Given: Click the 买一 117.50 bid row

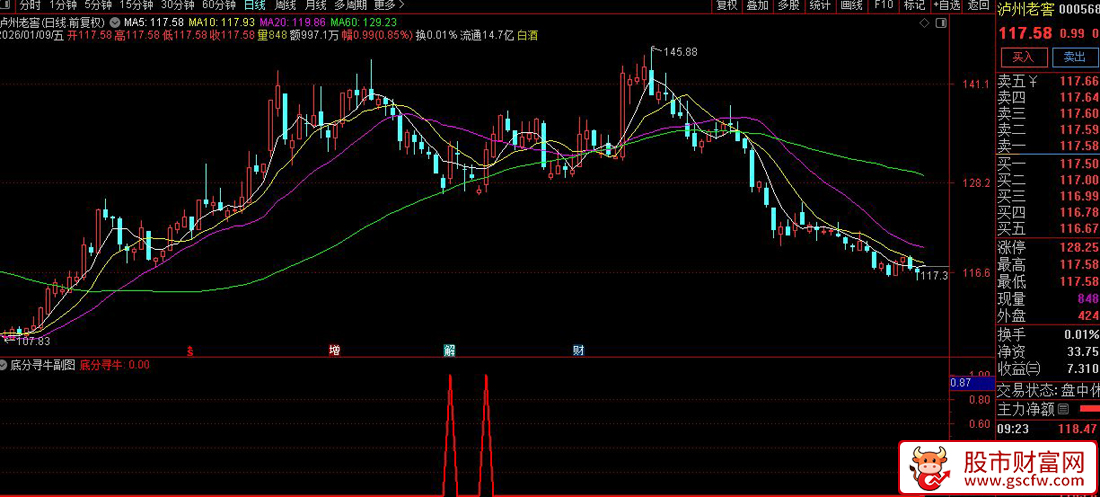Looking at the screenshot, I should click(1048, 164).
